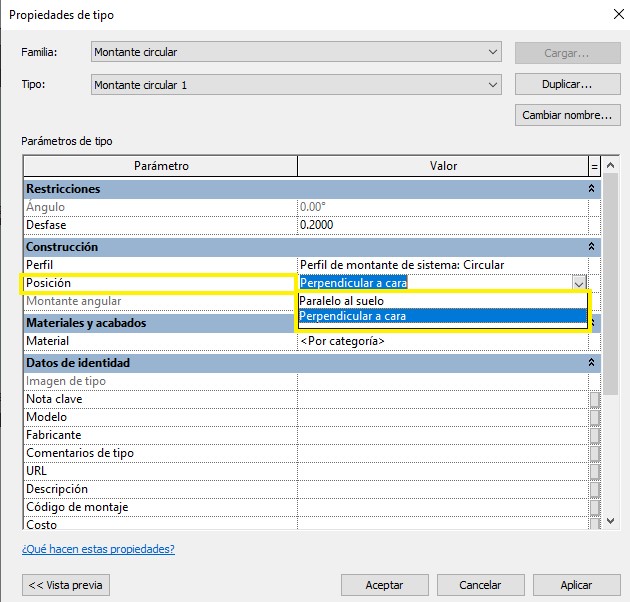Click the Desfase value field
This screenshot has height=602, width=630.
[x=440, y=225]
